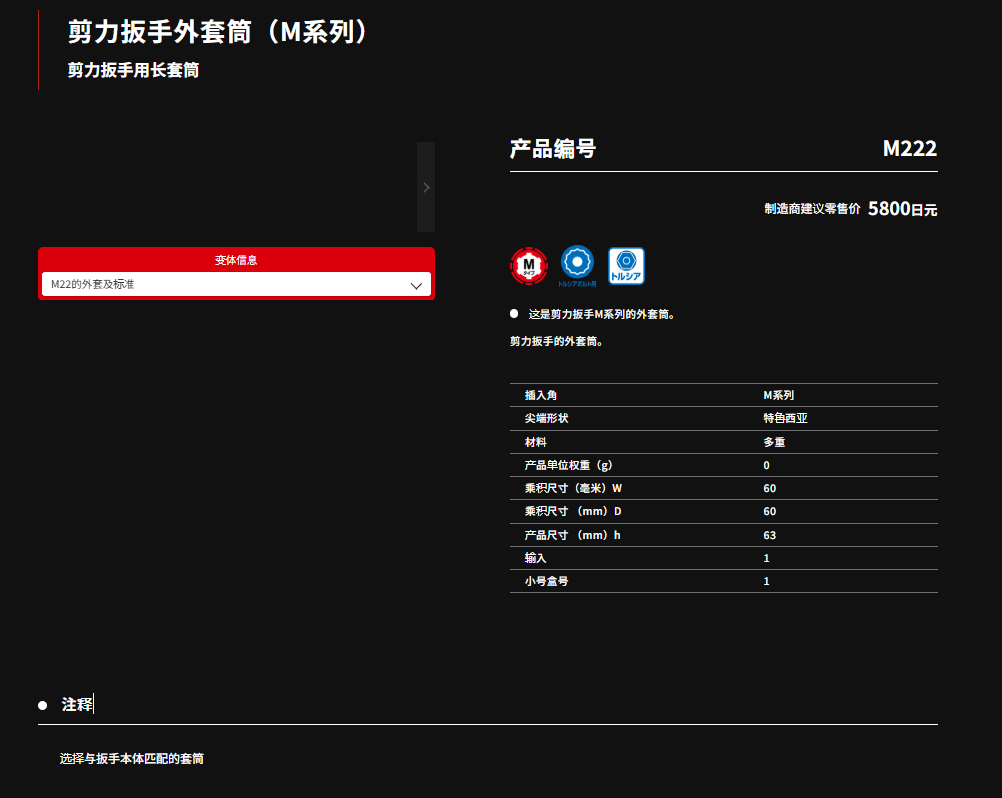
Task: Click the 产品编号 heading
Action: point(553,149)
